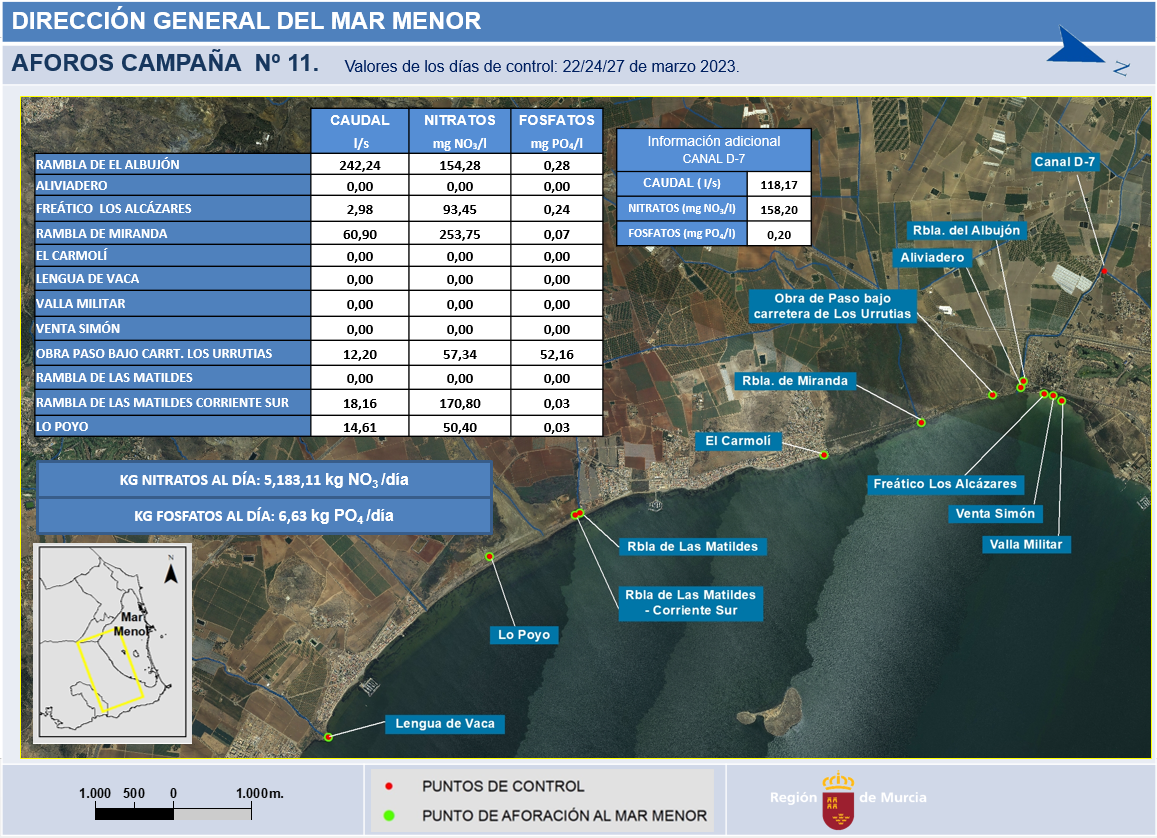Click PUNTO DE AFORACIÓN AL MAR MENOR text
Screen dimensions: 1157x838
point(564,816)
